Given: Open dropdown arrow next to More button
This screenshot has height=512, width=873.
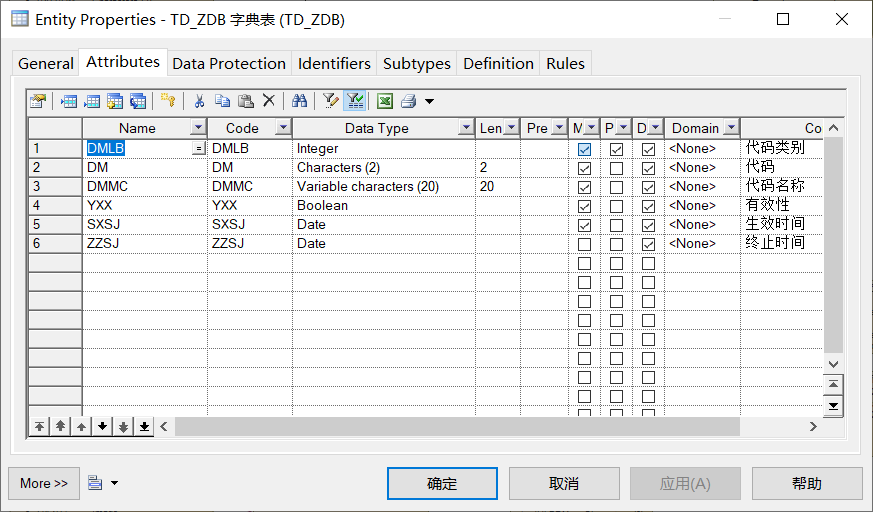Looking at the screenshot, I should click(x=114, y=483).
